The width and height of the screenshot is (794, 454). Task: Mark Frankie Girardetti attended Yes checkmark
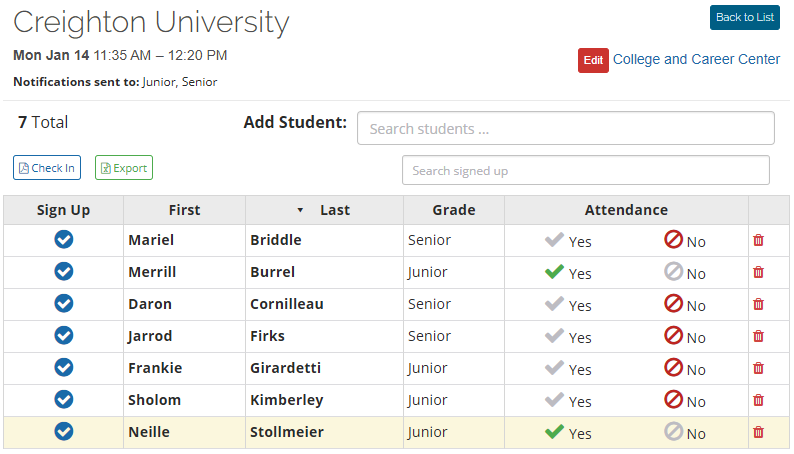555,368
